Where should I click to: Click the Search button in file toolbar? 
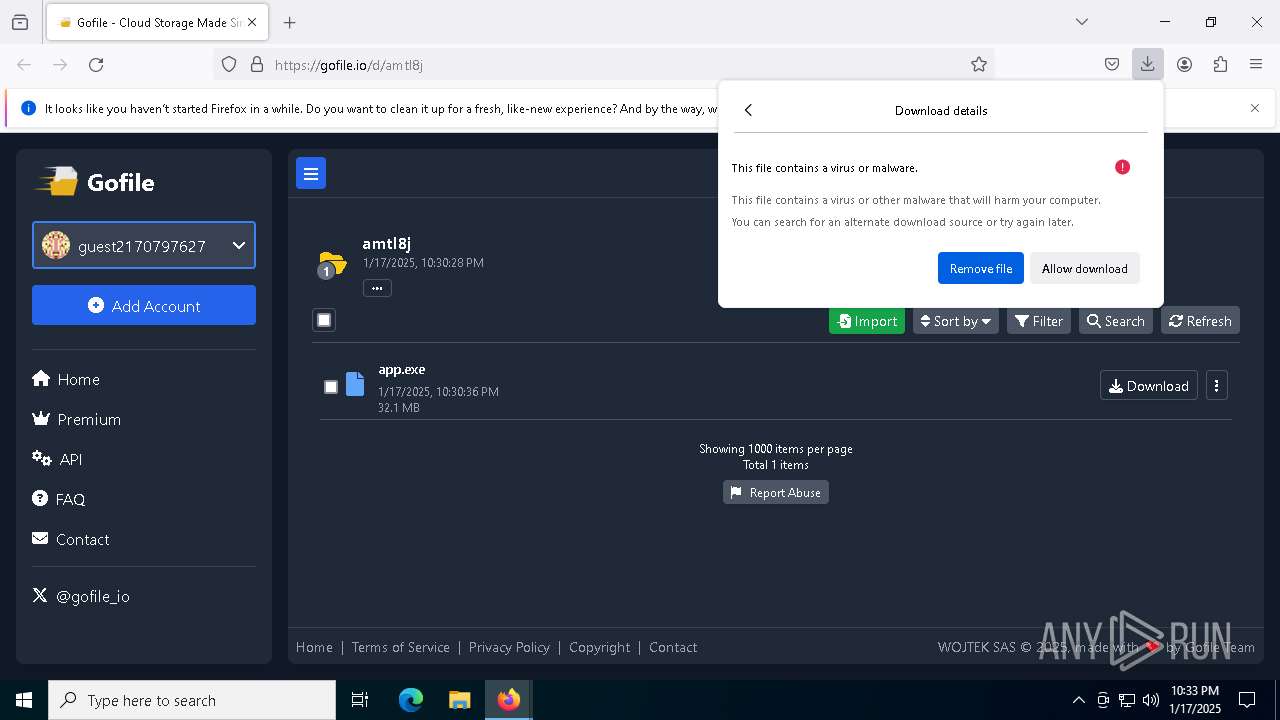click(1116, 321)
